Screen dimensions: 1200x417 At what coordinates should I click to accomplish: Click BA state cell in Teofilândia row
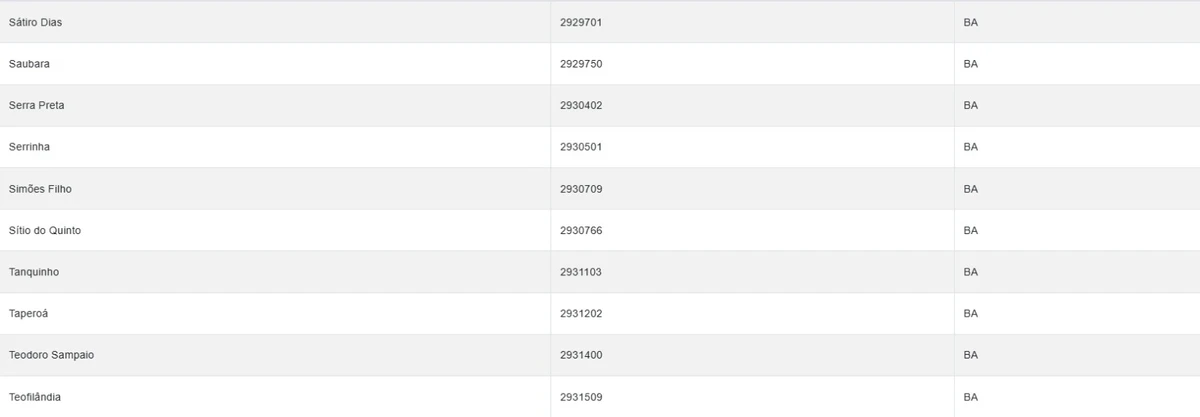970,397
